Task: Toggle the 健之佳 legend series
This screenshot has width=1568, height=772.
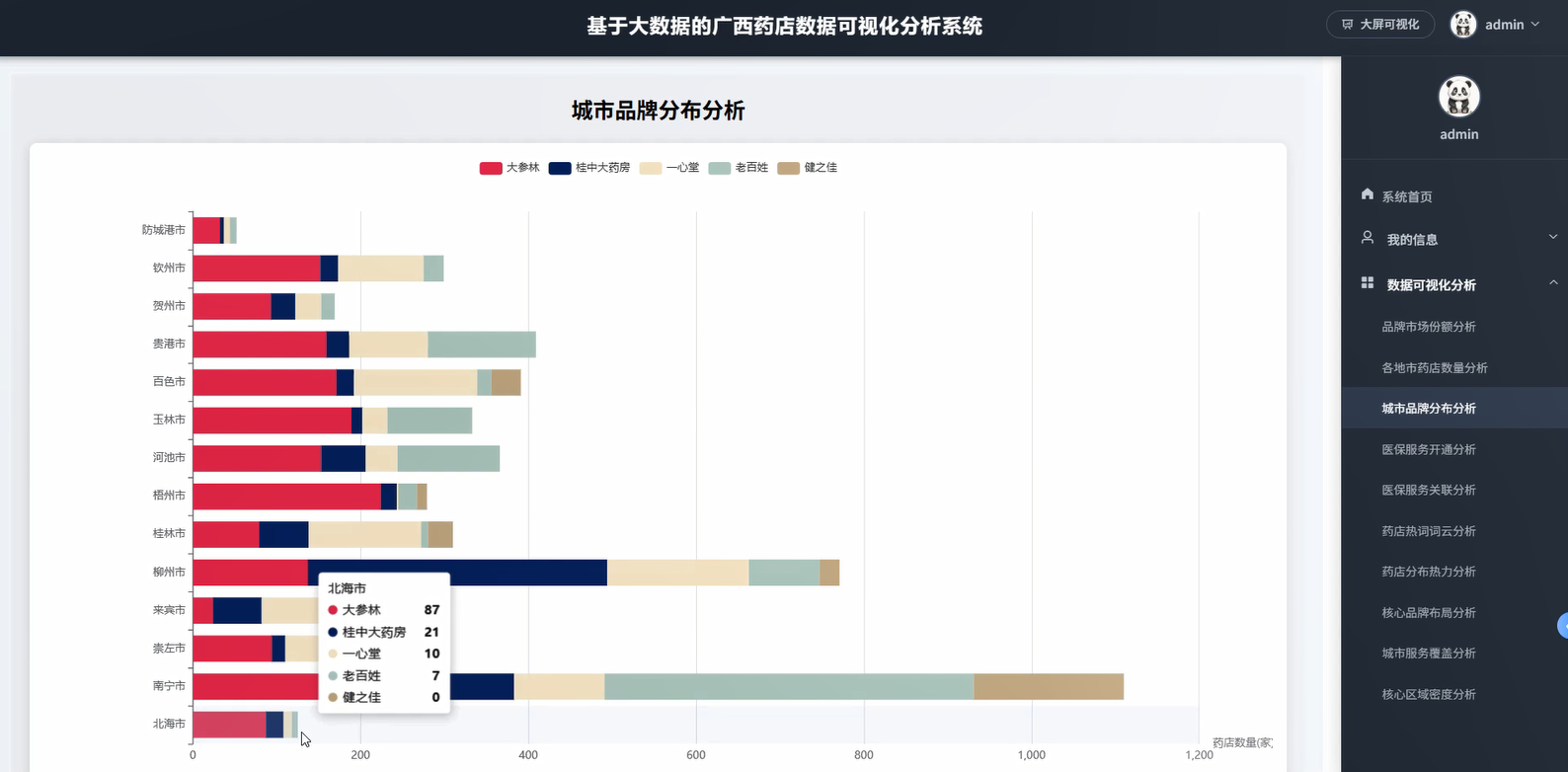Action: pyautogui.click(x=808, y=168)
